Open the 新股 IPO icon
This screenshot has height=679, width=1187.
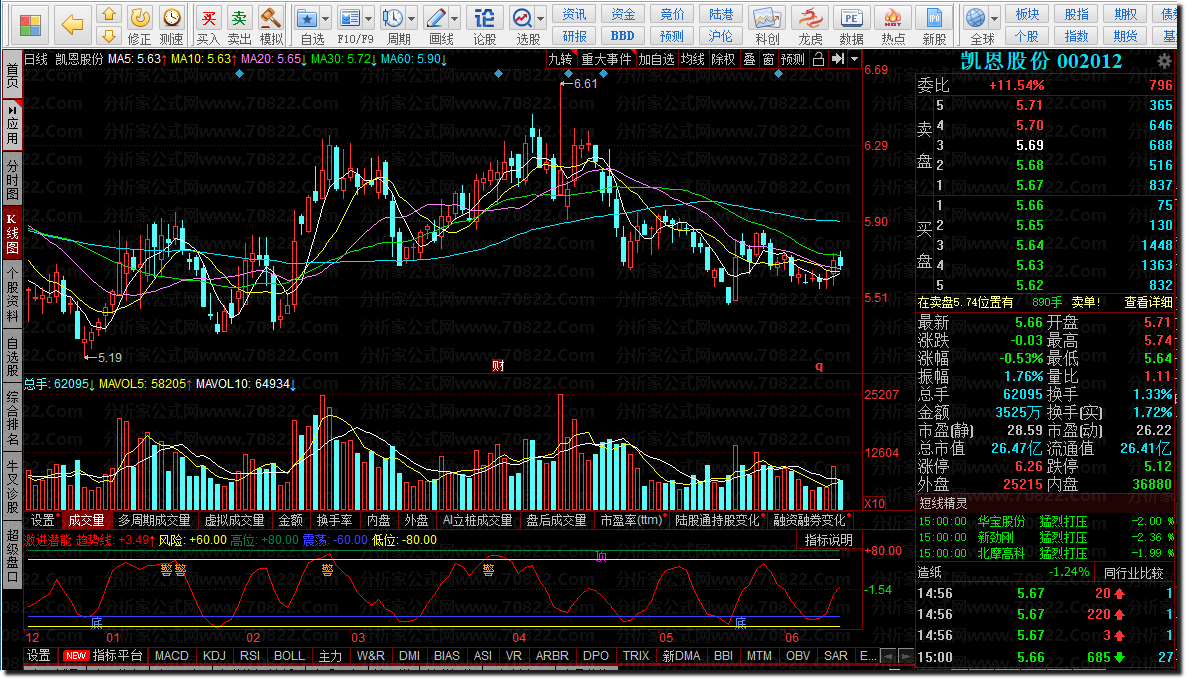tap(934, 17)
